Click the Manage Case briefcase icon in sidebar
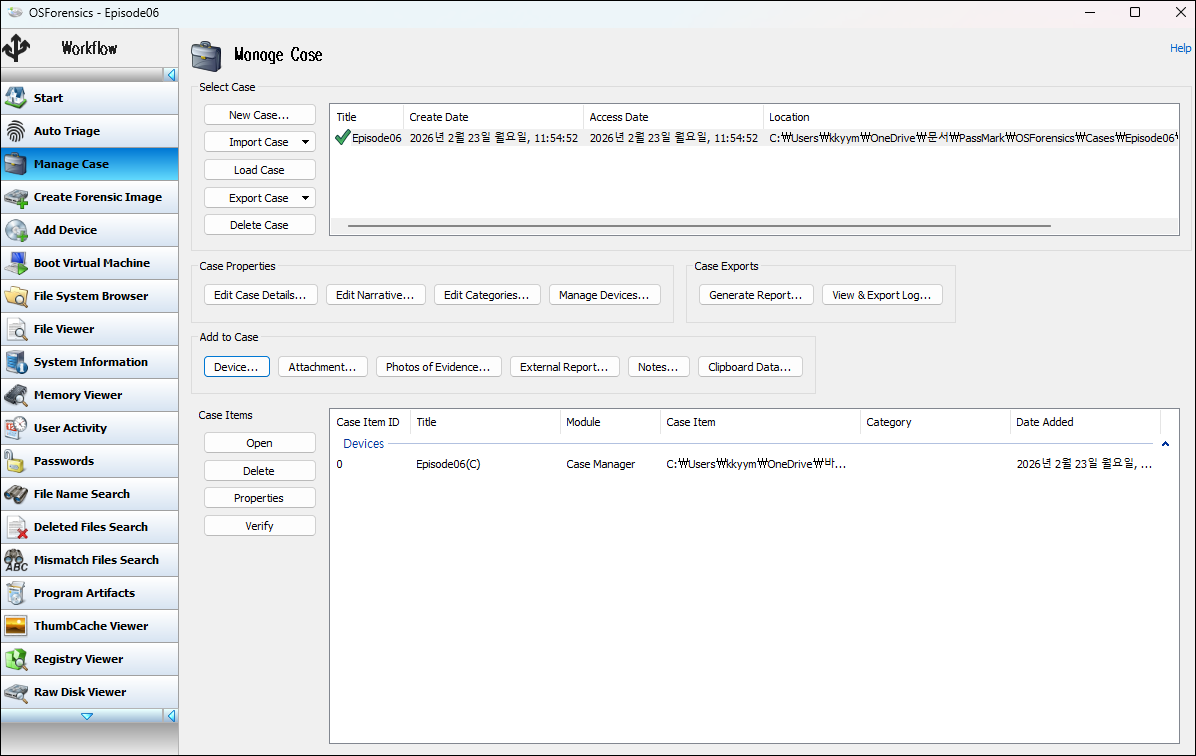Screen dimensions: 1196x756 [15, 164]
